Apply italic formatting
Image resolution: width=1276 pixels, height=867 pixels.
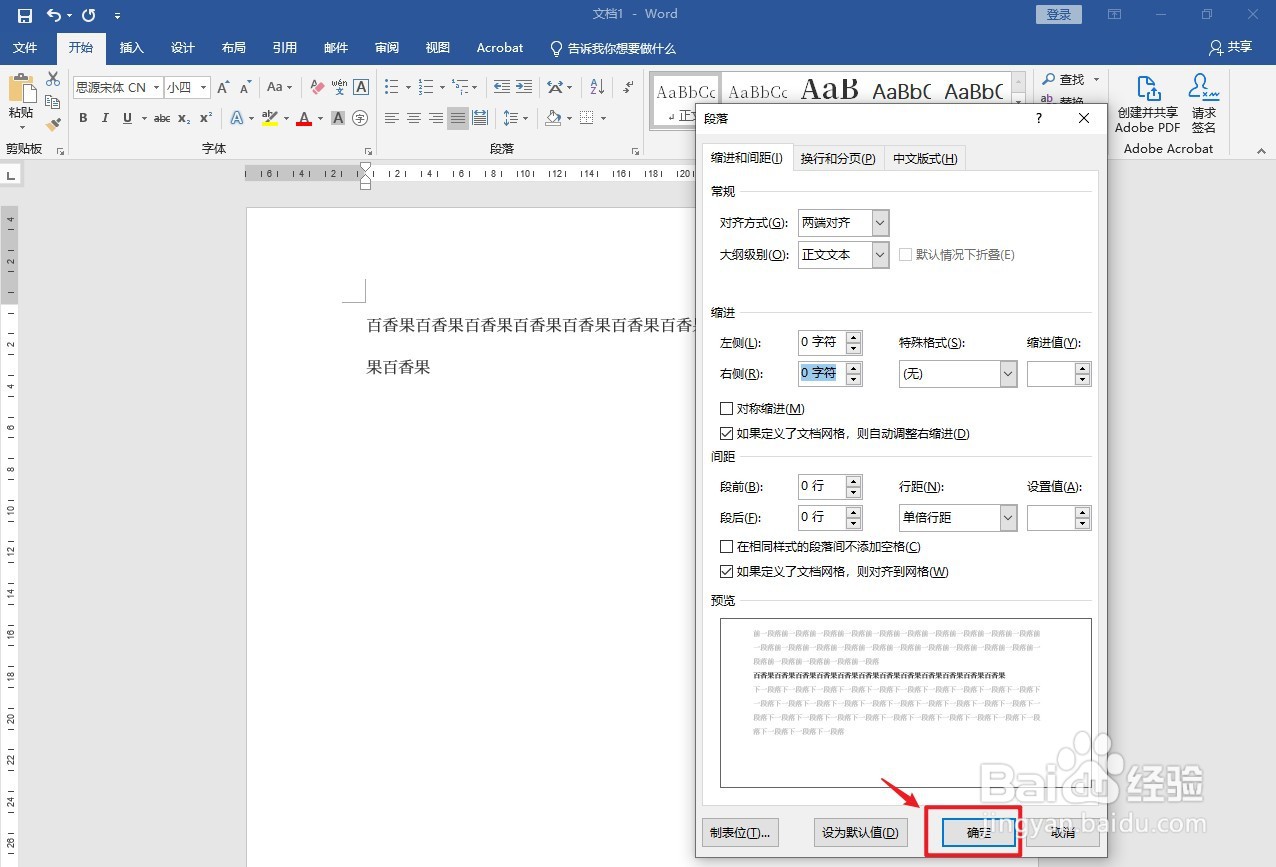[x=105, y=118]
